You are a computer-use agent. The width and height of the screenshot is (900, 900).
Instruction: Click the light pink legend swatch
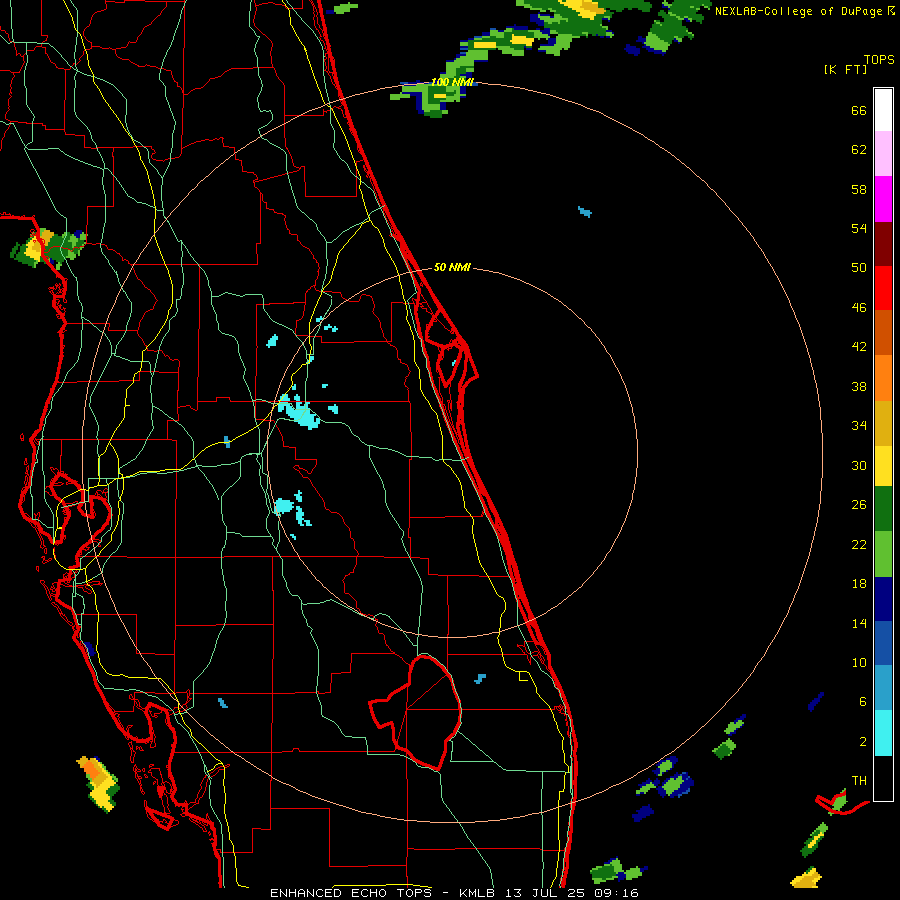point(883,153)
